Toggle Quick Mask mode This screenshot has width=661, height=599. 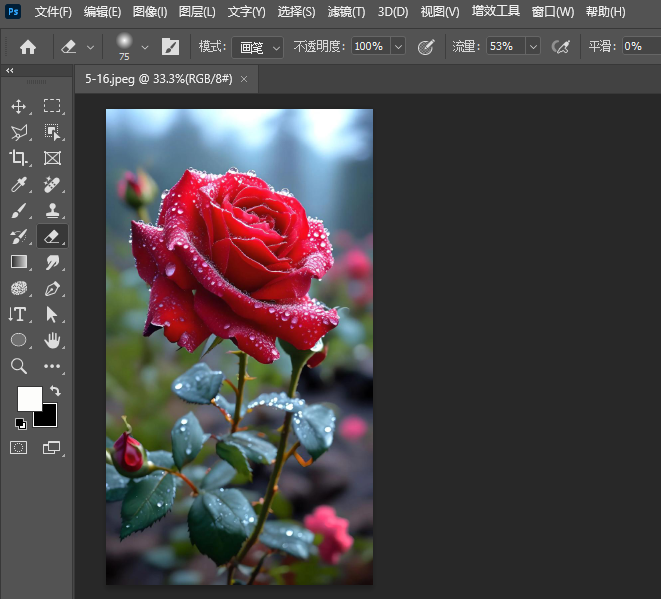tap(19, 447)
